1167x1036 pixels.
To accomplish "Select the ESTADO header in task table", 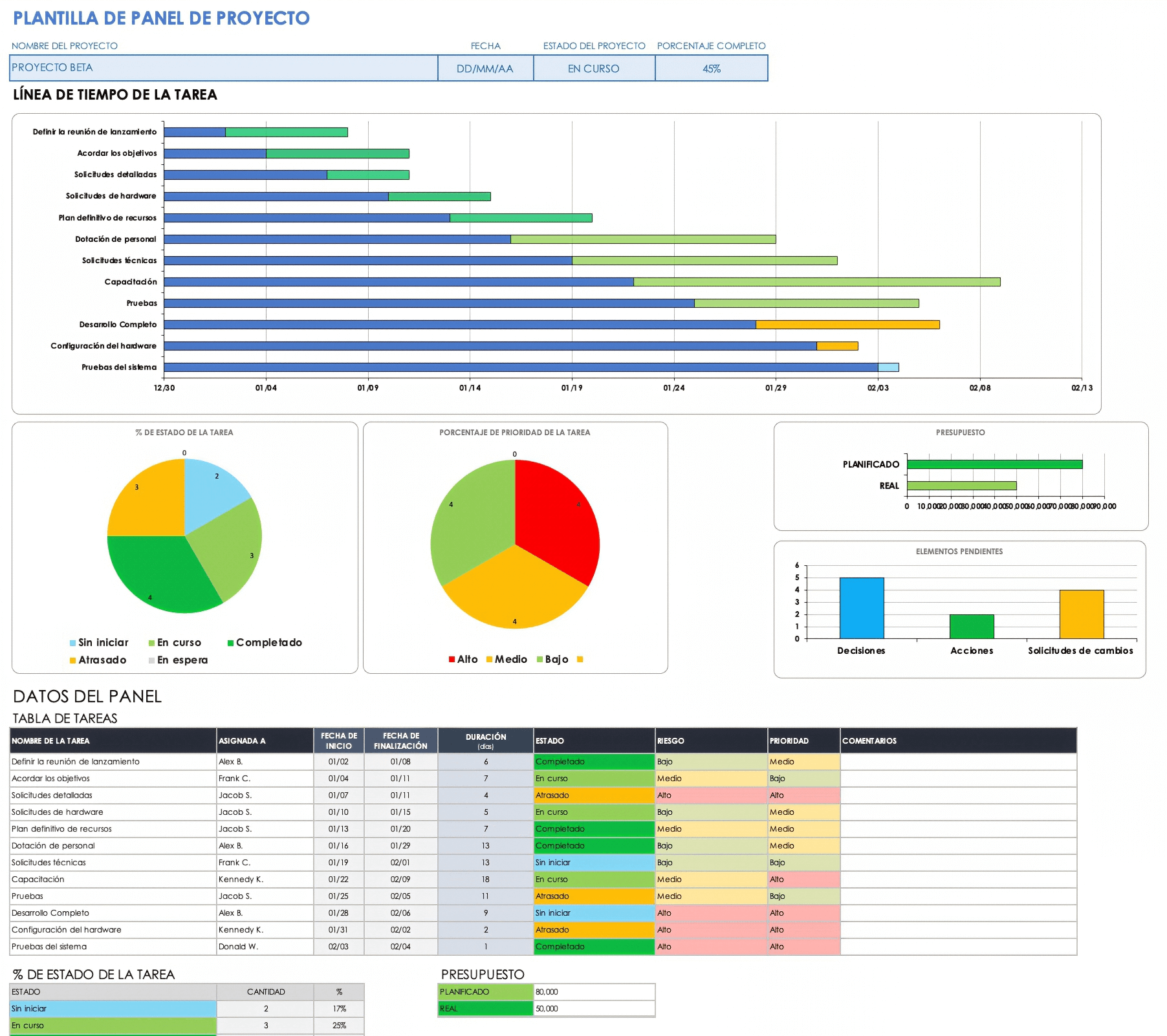I will pos(594,741).
